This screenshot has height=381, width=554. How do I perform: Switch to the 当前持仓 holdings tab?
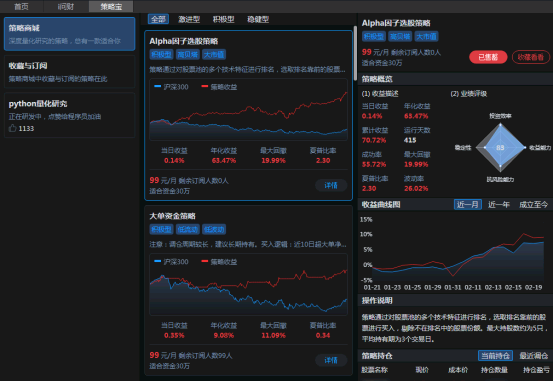click(x=495, y=356)
